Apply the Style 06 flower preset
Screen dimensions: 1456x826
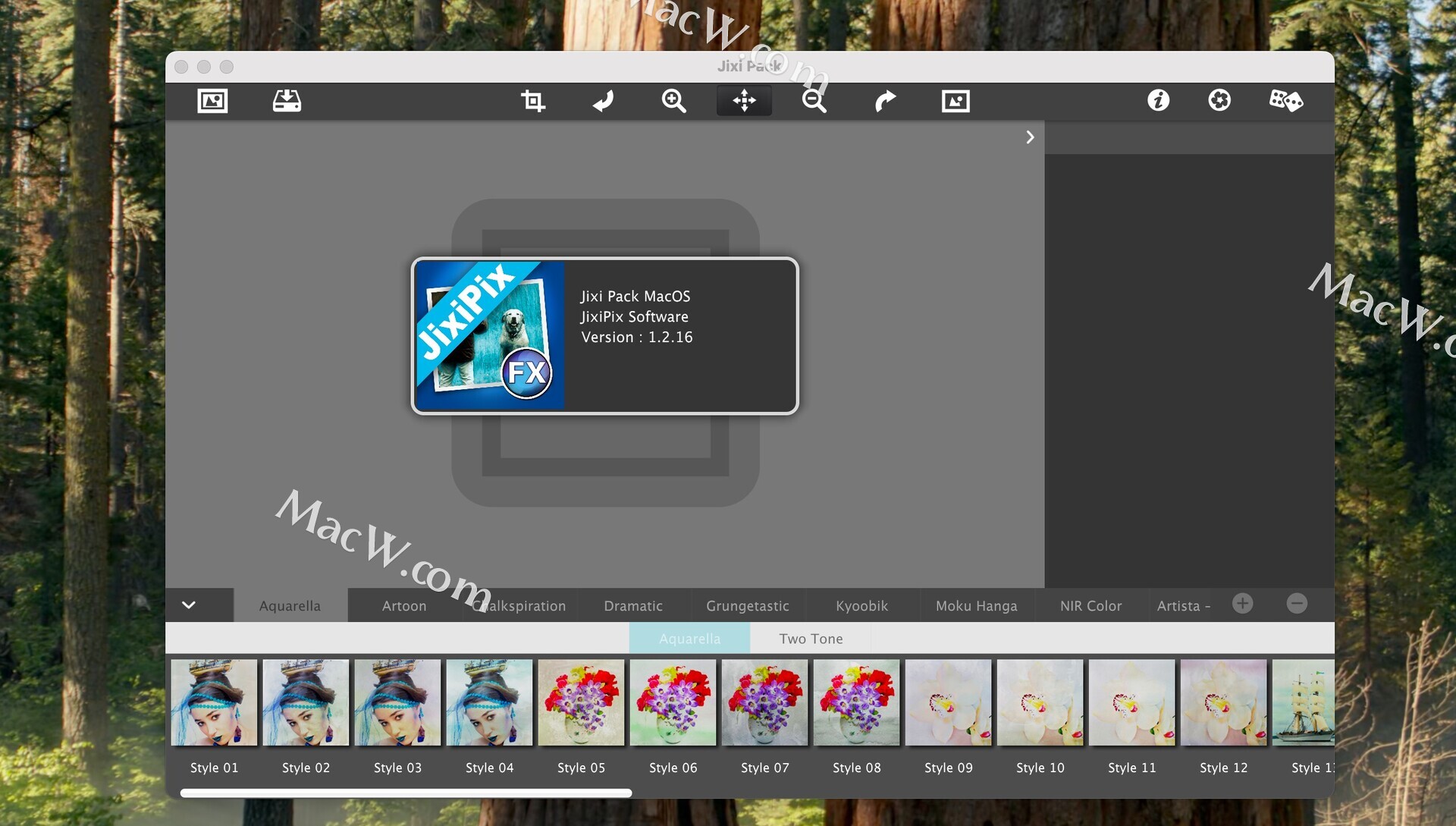[673, 702]
